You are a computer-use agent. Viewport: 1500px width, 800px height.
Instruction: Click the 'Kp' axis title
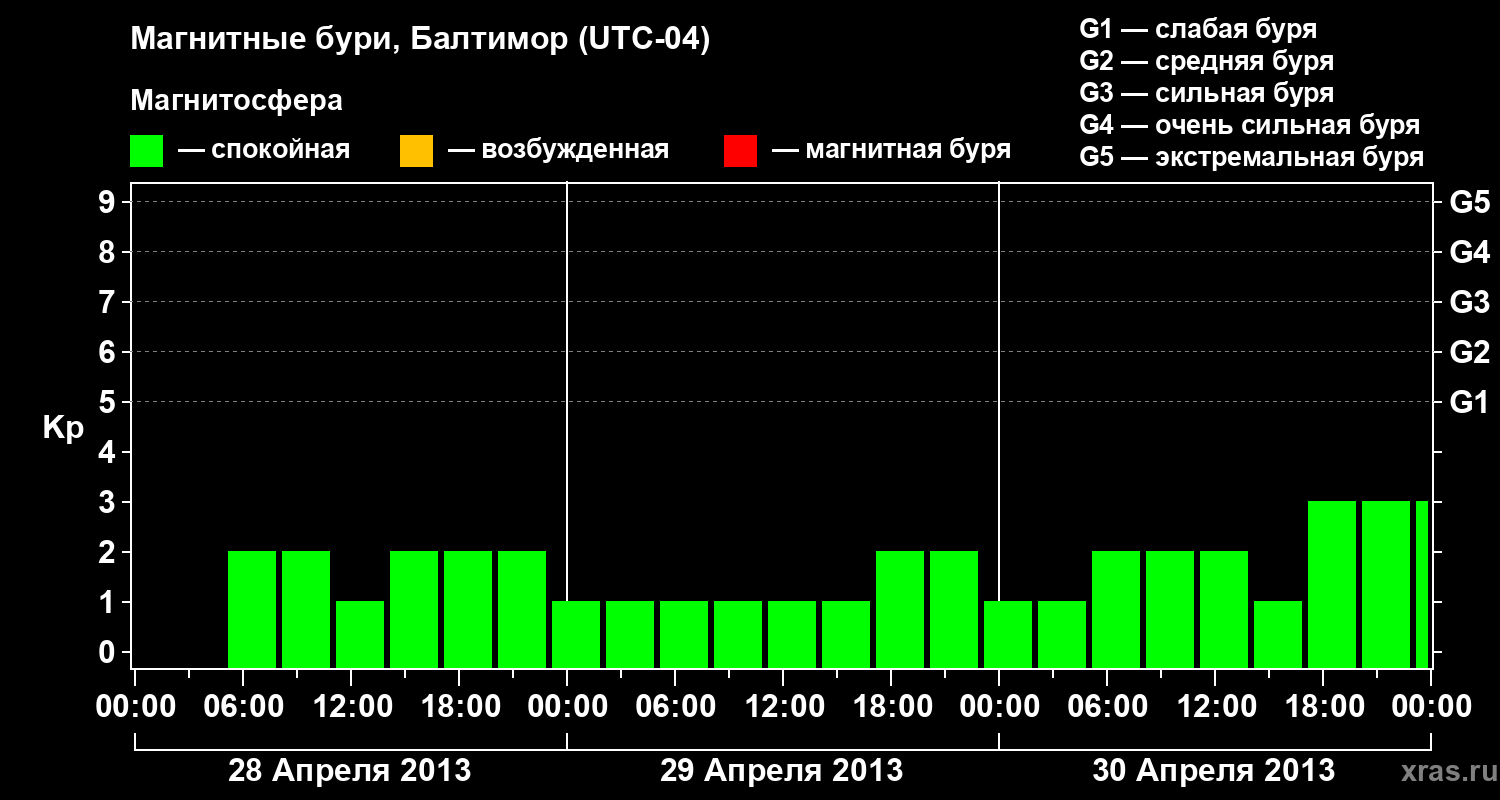click(x=64, y=428)
